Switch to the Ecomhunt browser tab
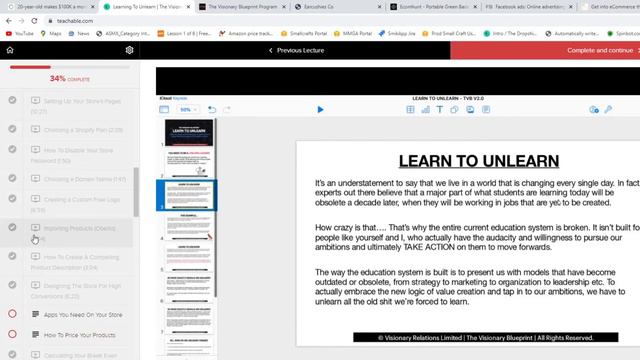The height and width of the screenshot is (360, 640). [433, 7]
